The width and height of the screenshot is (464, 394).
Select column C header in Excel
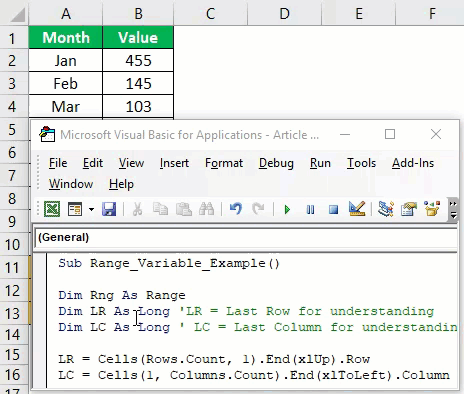210,14
